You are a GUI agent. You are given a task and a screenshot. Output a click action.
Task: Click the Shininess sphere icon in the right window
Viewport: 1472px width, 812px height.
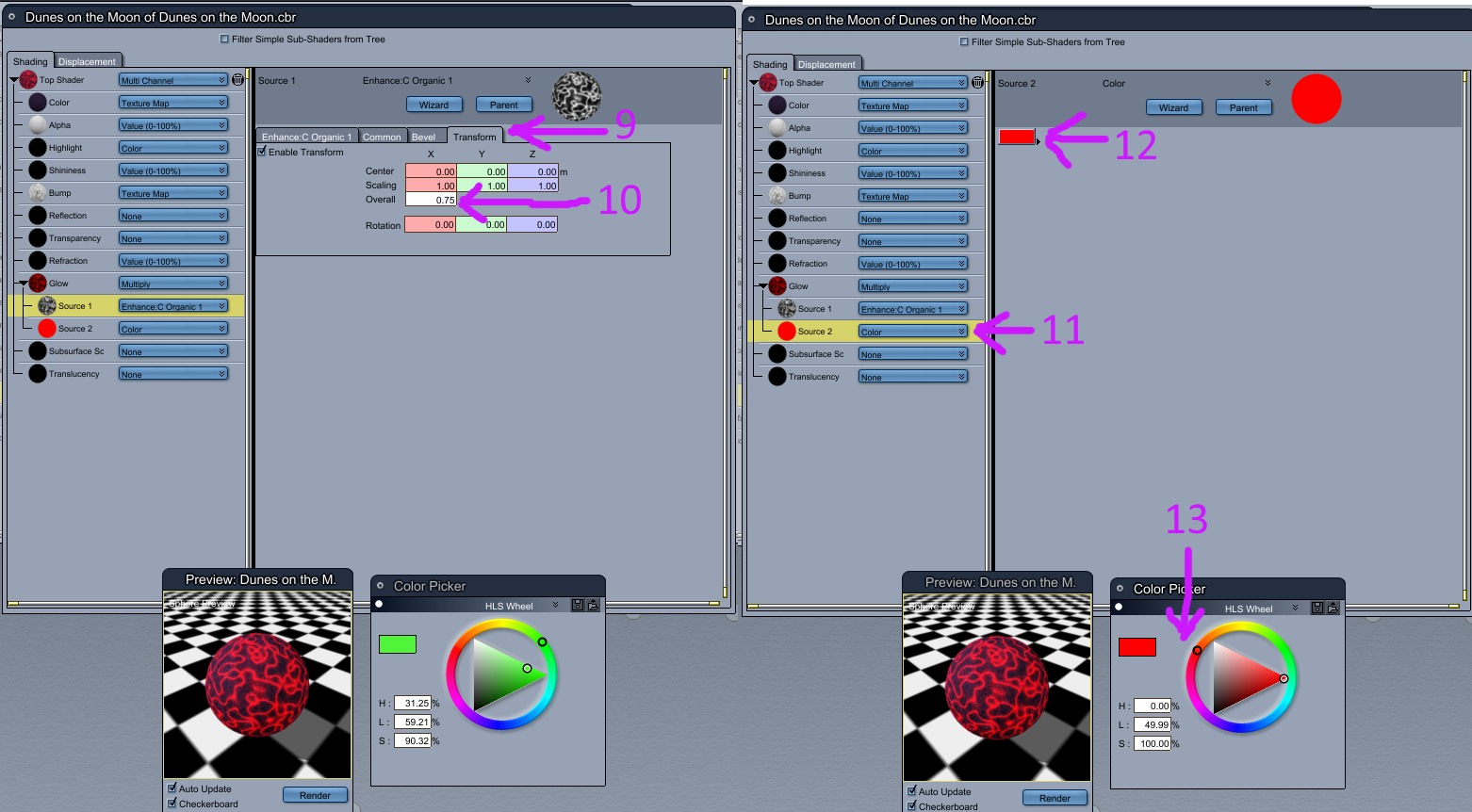[x=777, y=173]
